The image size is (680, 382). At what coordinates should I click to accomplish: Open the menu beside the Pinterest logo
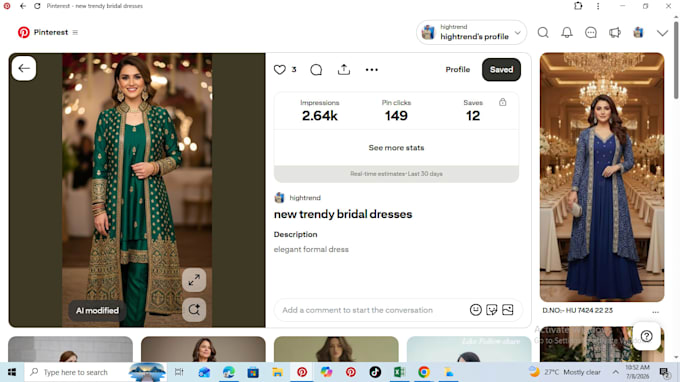coord(75,33)
